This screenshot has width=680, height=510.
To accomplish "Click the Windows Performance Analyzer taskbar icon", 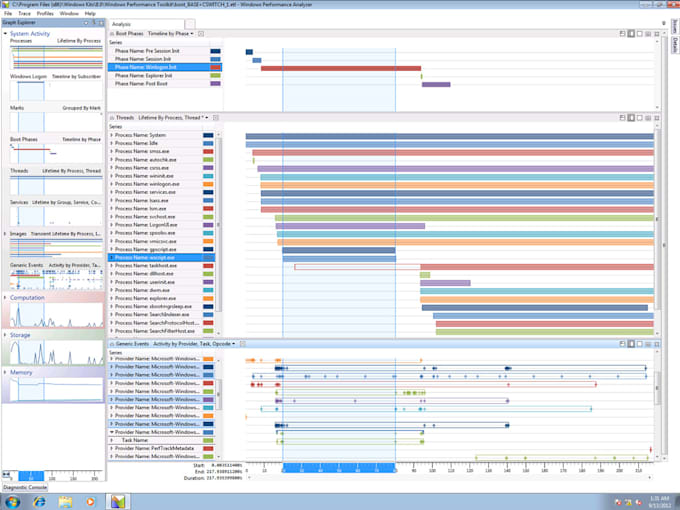I will 118,502.
